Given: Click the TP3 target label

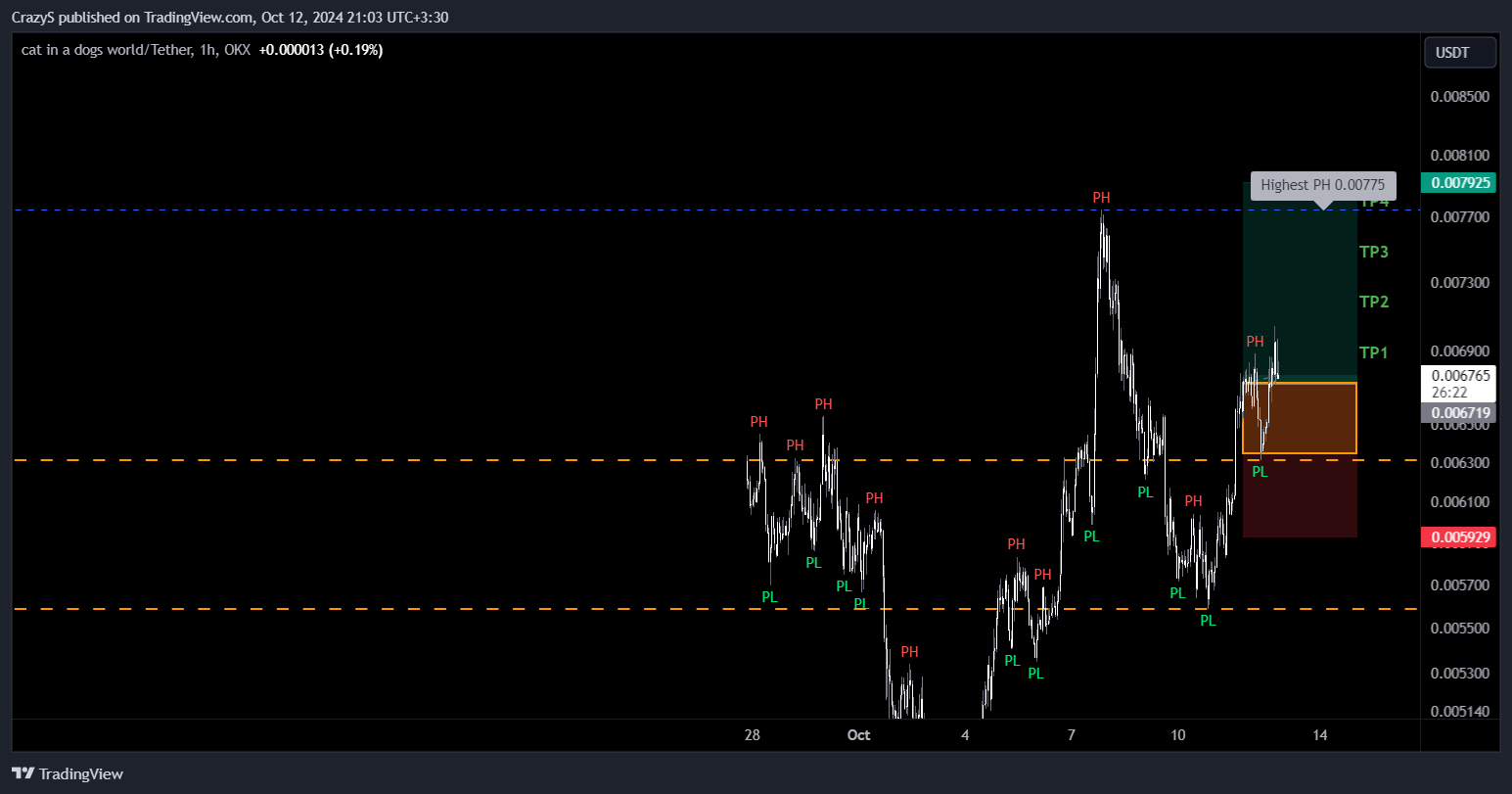Looking at the screenshot, I should click(x=1374, y=252).
